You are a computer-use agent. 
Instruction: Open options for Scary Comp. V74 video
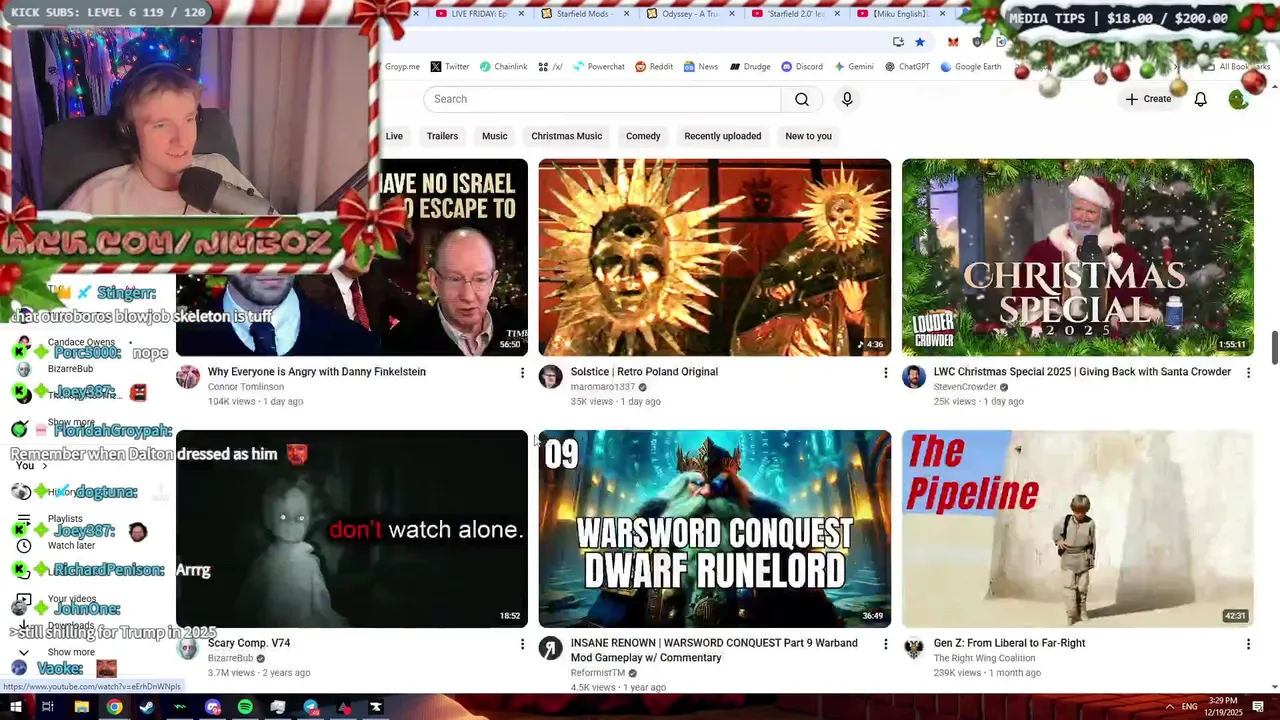(x=521, y=644)
